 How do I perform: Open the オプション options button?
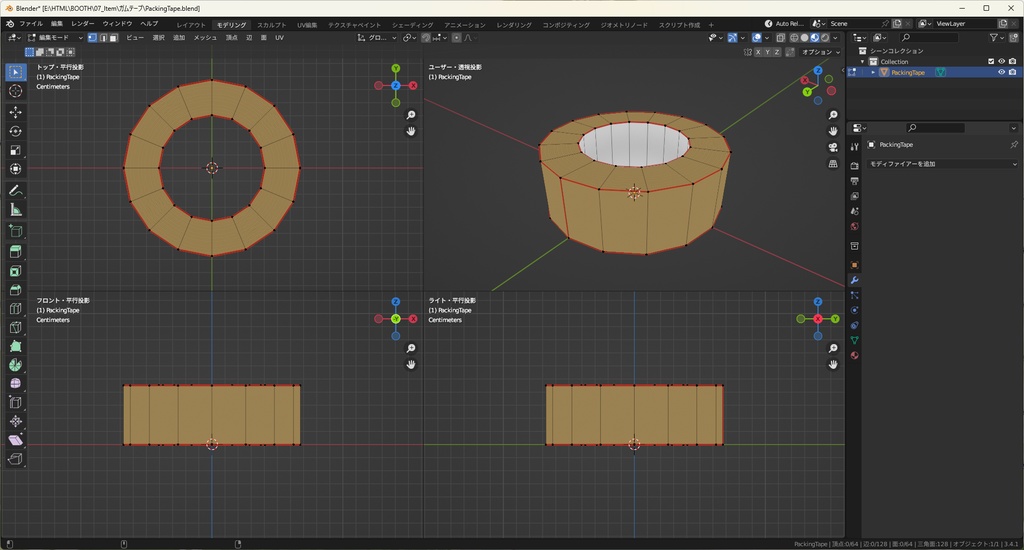pyautogui.click(x=818, y=52)
